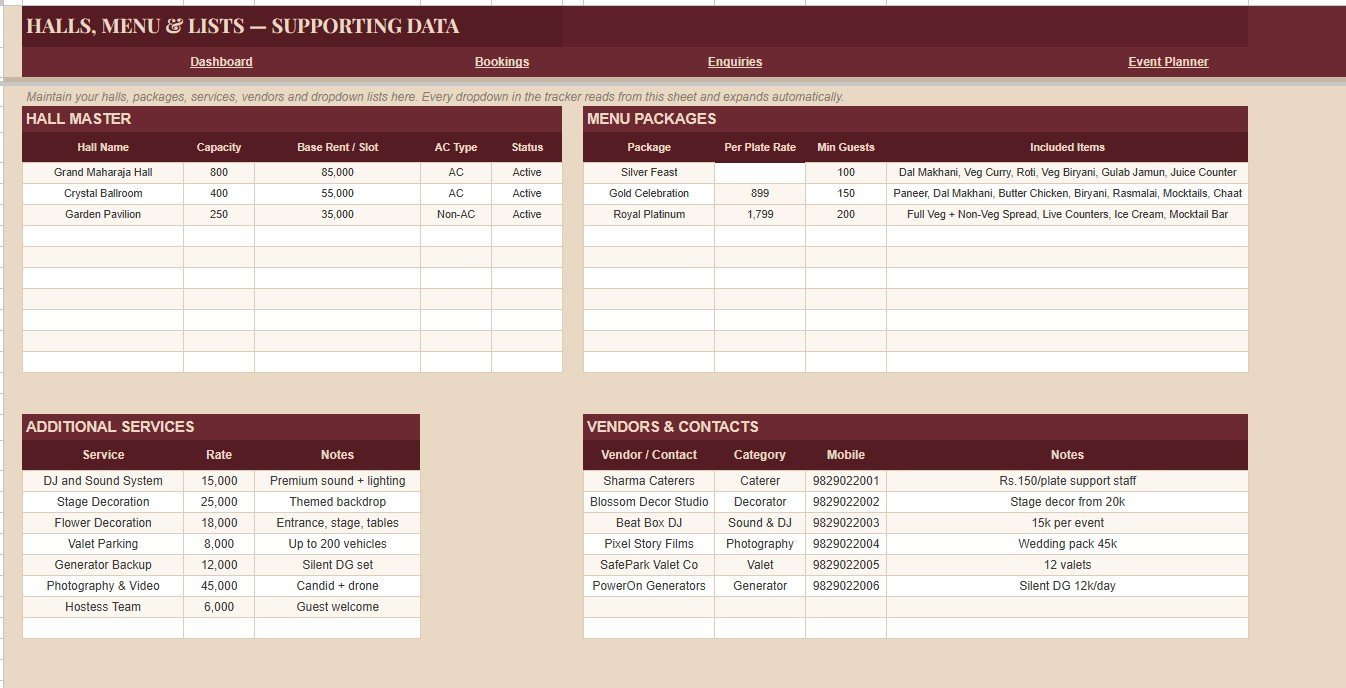Select the Garden Pavilion cell

pos(103,215)
